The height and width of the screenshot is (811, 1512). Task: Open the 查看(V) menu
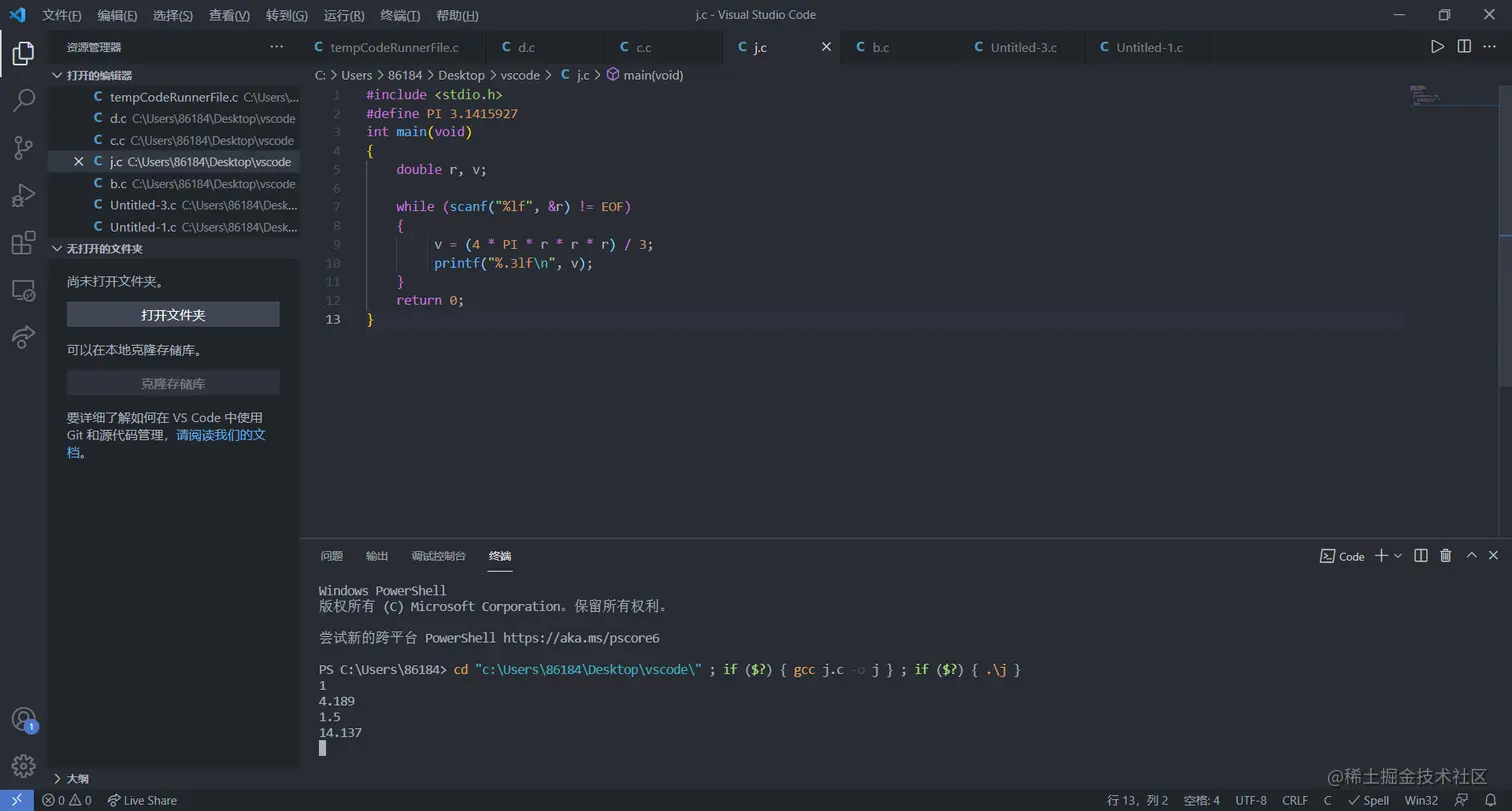[x=230, y=15]
